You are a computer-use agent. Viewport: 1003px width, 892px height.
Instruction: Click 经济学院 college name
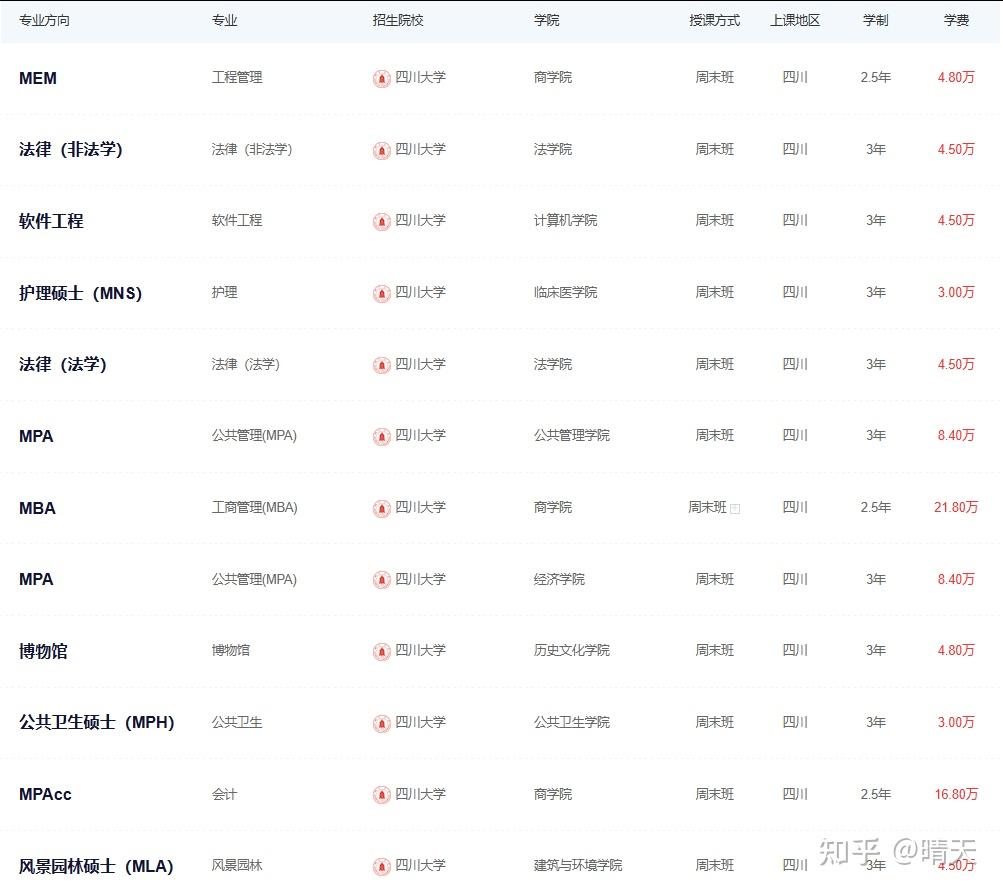[559, 579]
